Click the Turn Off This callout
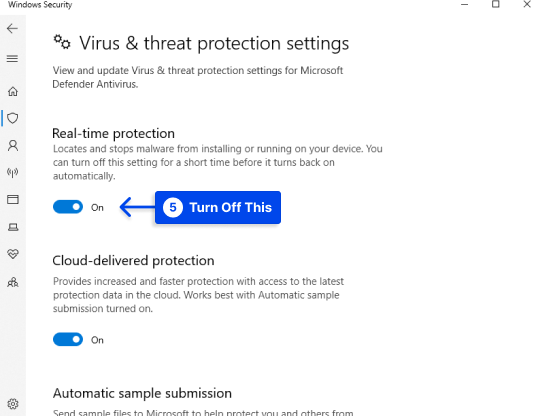 218,208
